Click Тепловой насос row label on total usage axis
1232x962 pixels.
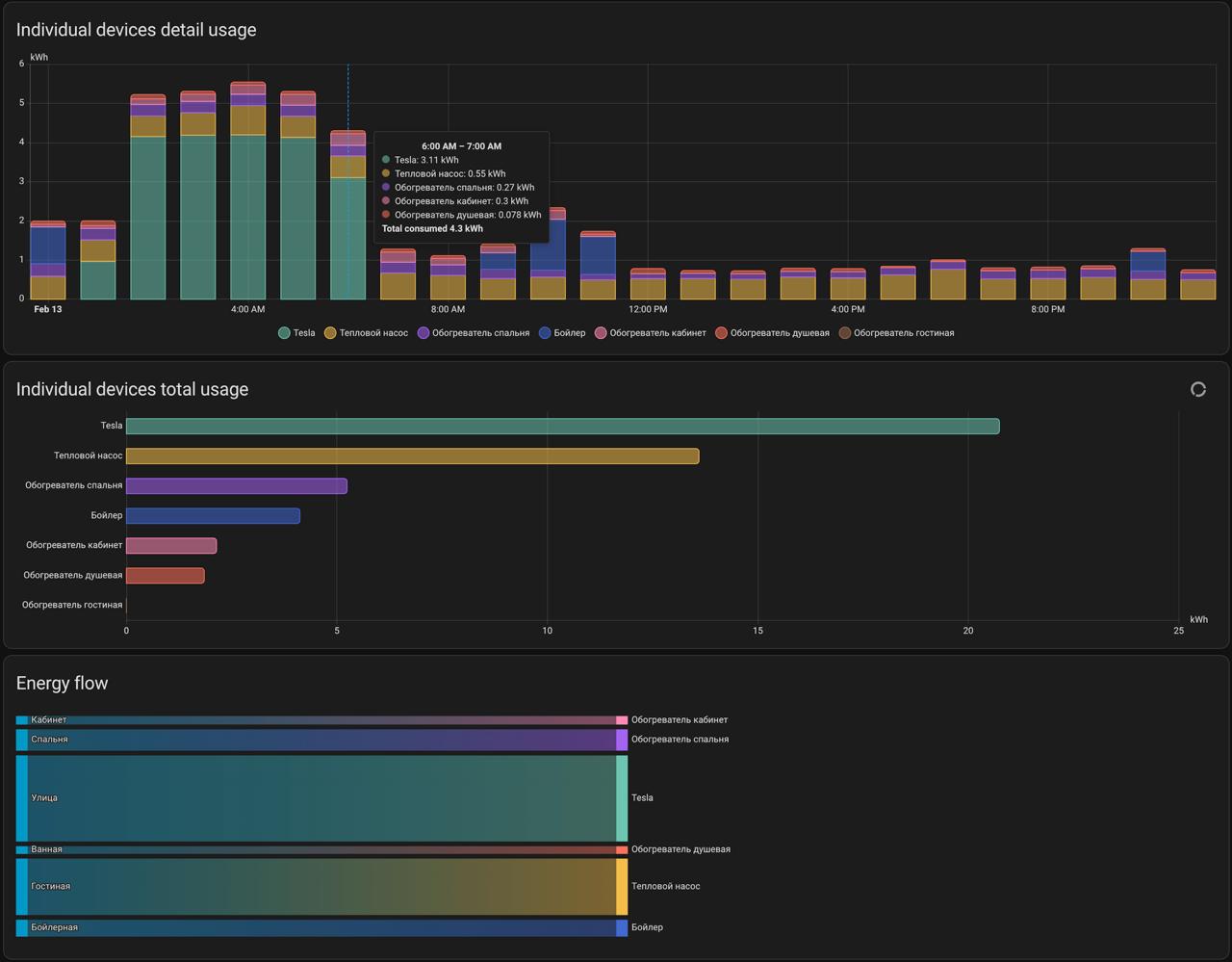89,455
